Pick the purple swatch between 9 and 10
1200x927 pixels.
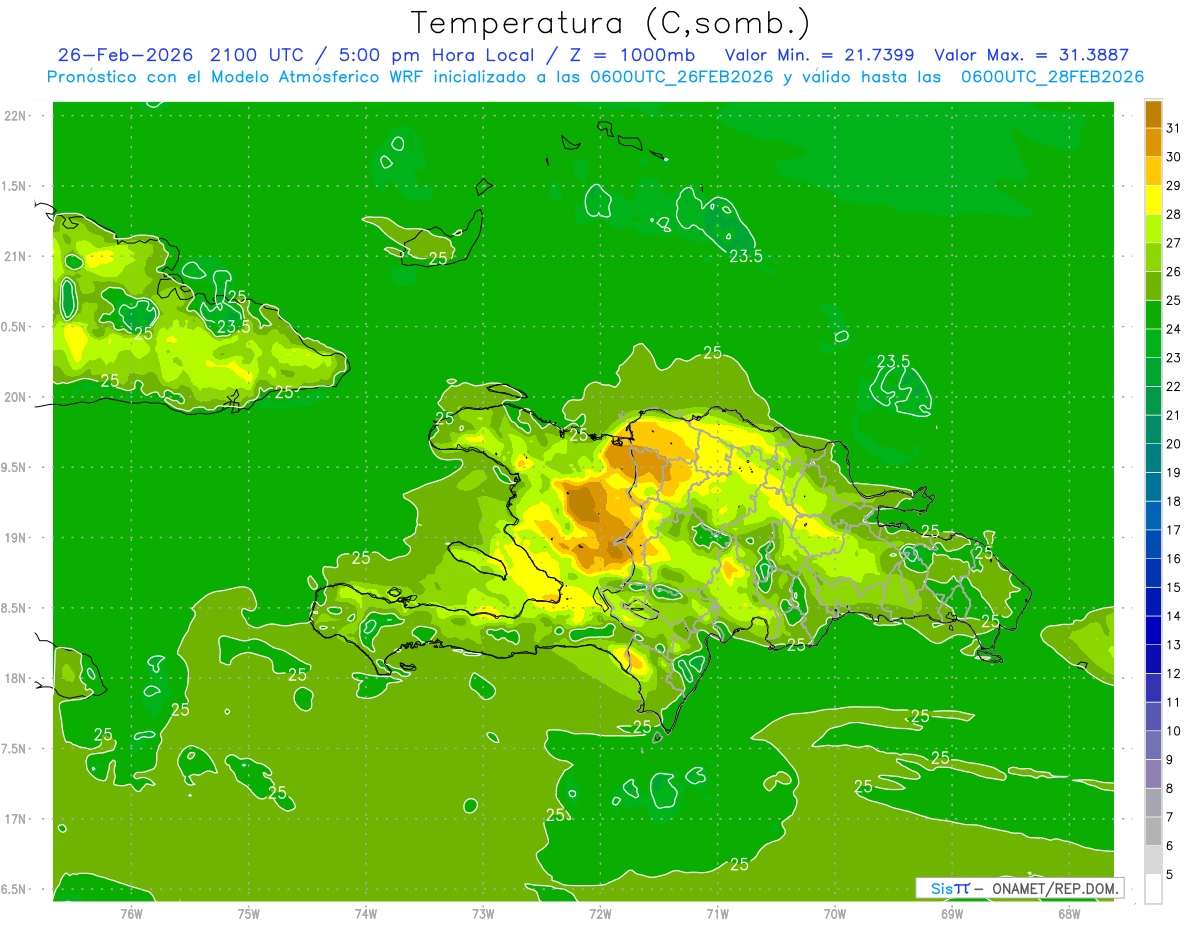click(x=1153, y=745)
